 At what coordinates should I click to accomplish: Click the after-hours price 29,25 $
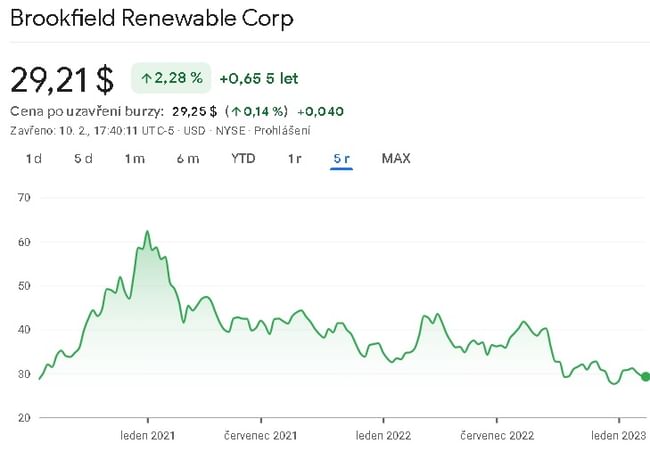pyautogui.click(x=194, y=111)
